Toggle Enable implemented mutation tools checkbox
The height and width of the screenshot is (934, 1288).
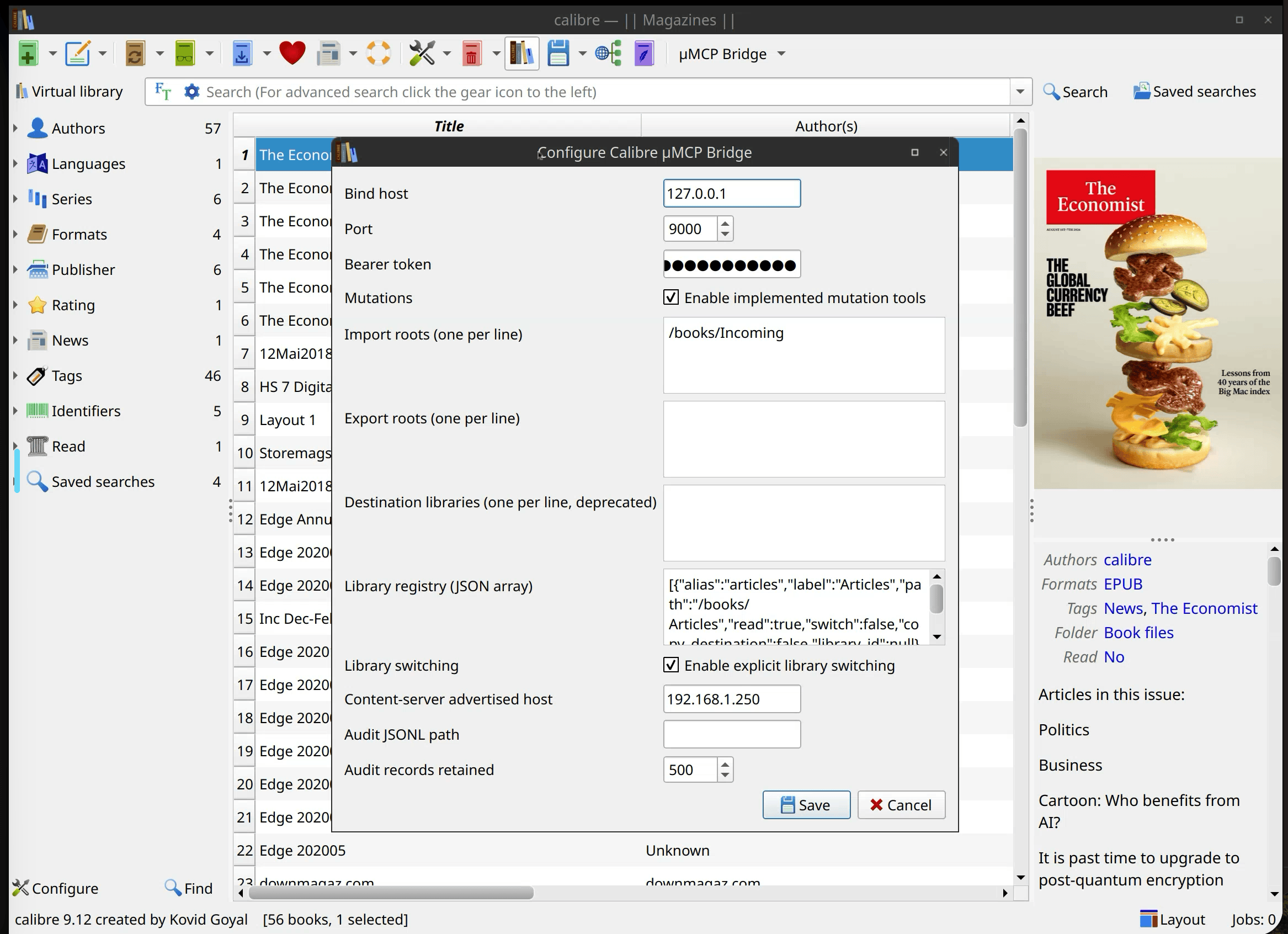click(670, 298)
